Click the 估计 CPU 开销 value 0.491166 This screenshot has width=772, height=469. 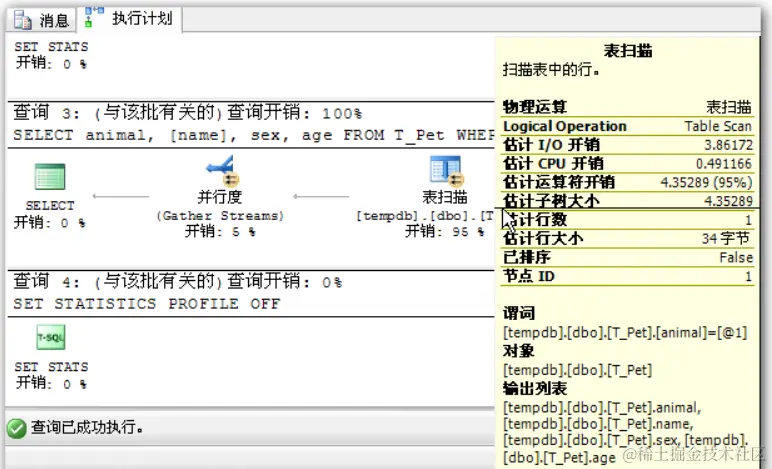point(724,163)
